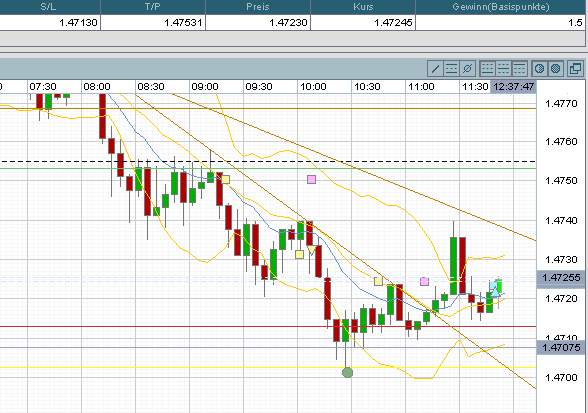Select the trend line drawing tool
Screen dimensions: 588x413
click(x=435, y=69)
